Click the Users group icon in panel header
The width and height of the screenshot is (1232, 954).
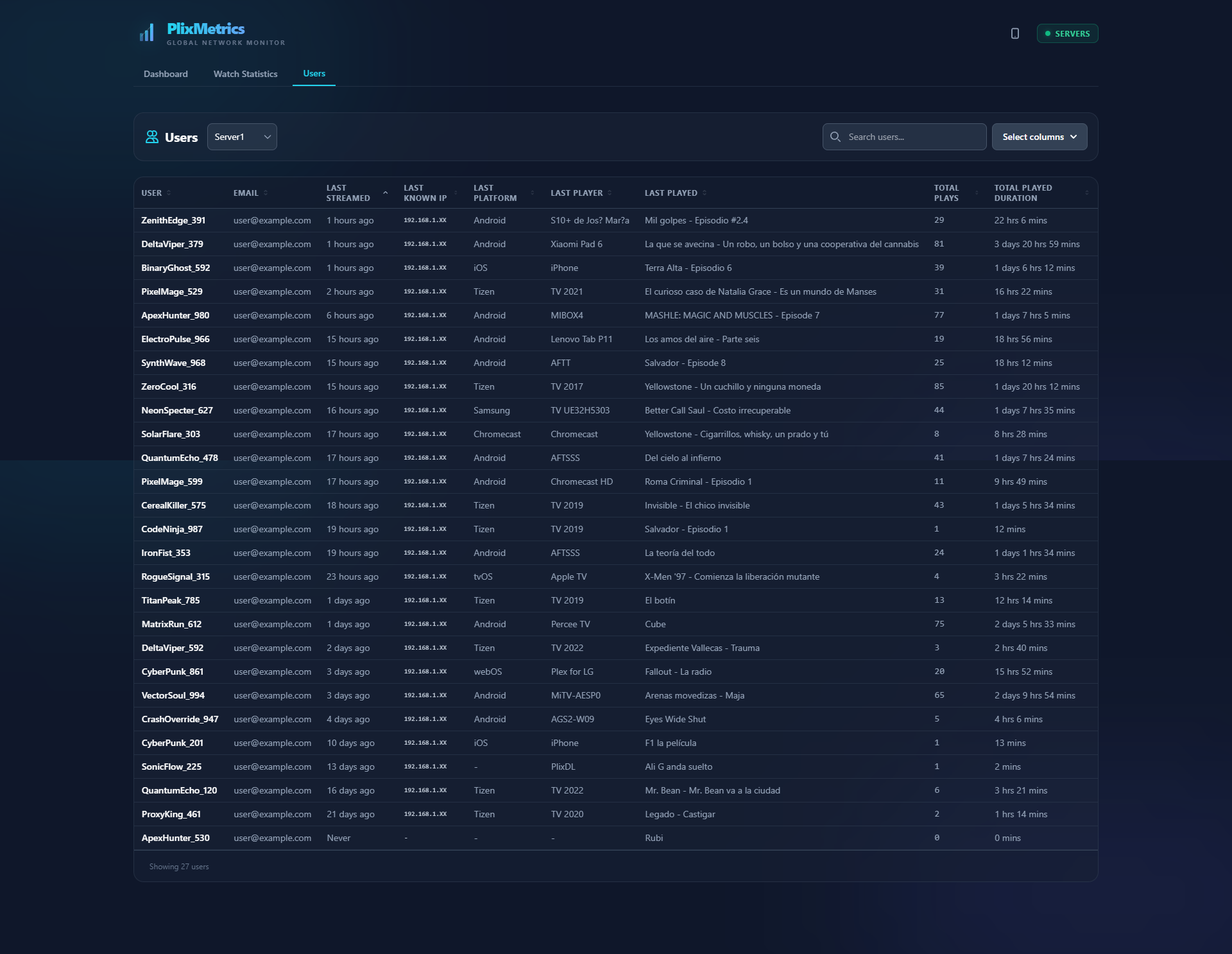152,137
